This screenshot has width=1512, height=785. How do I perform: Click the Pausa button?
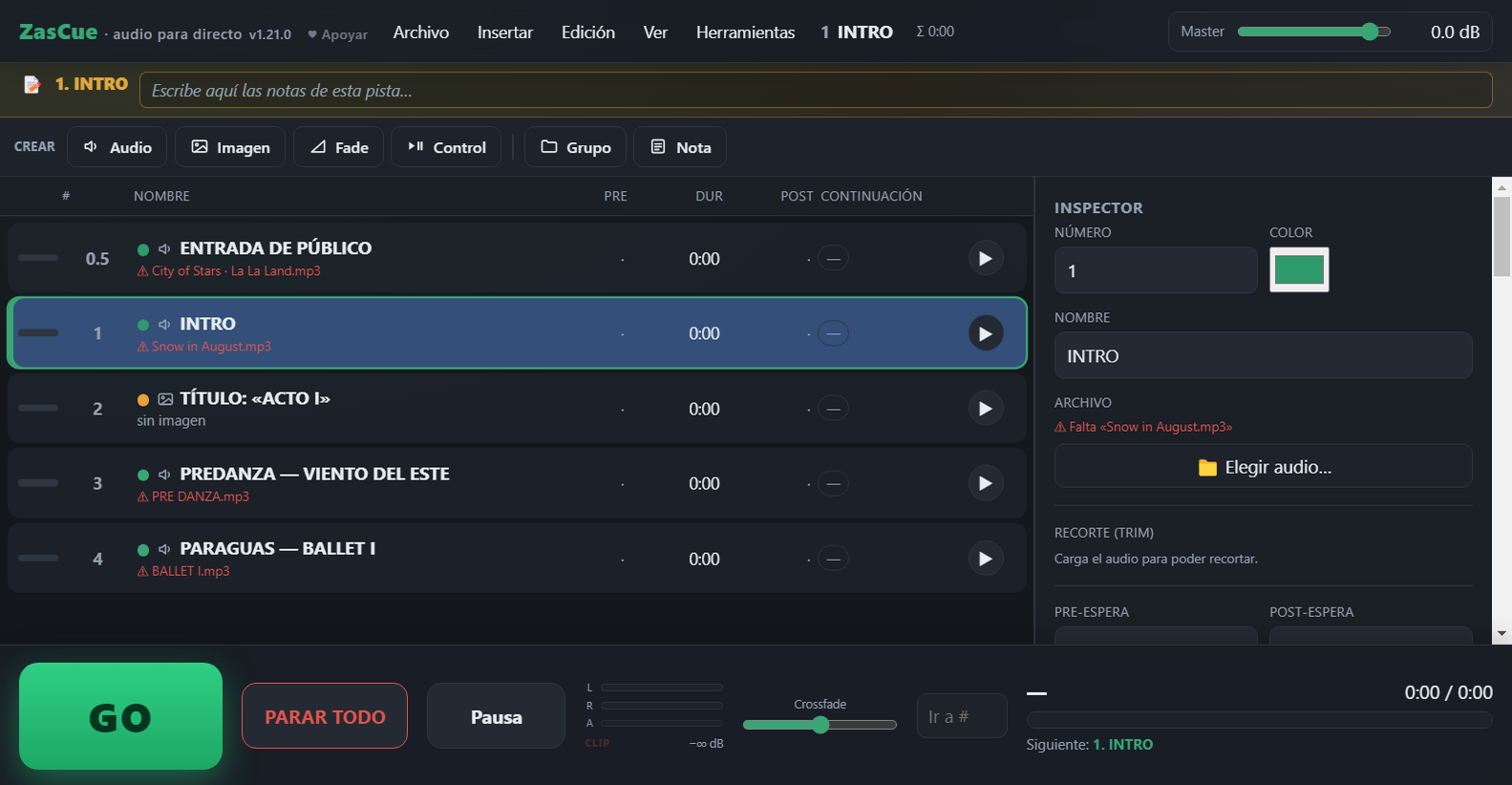(496, 716)
